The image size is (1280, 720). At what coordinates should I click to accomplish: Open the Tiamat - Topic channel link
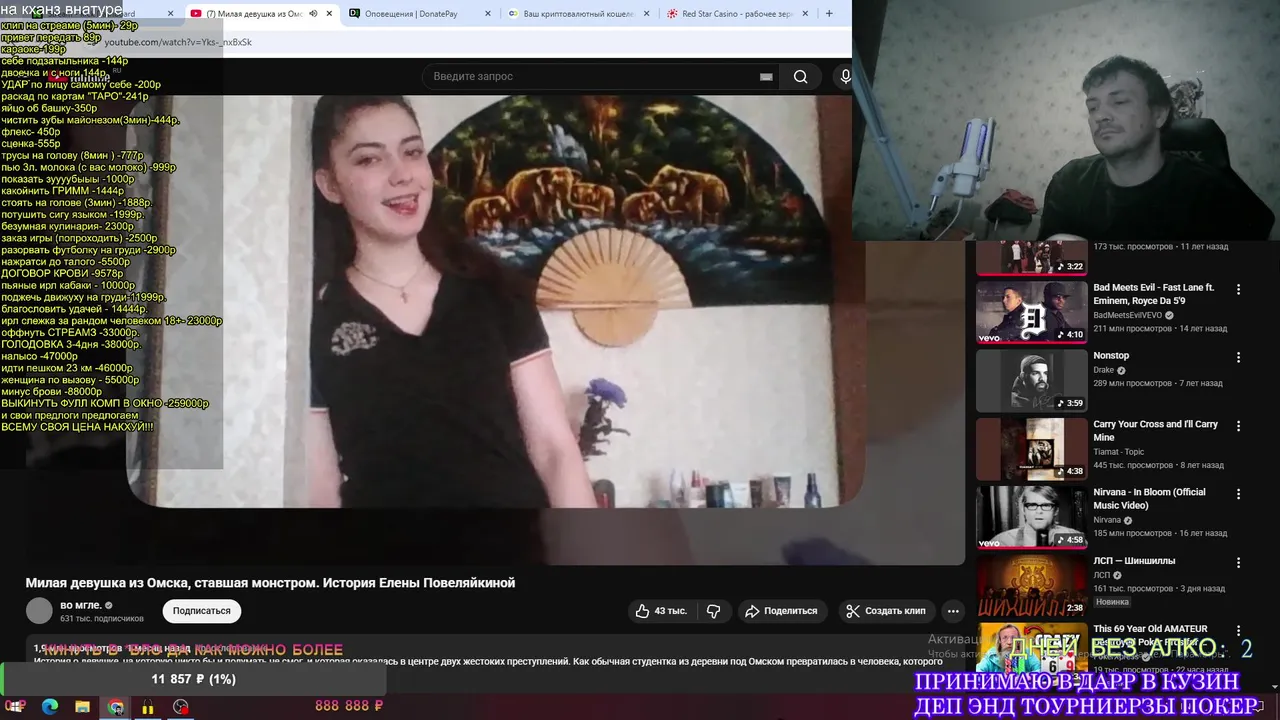[1119, 452]
